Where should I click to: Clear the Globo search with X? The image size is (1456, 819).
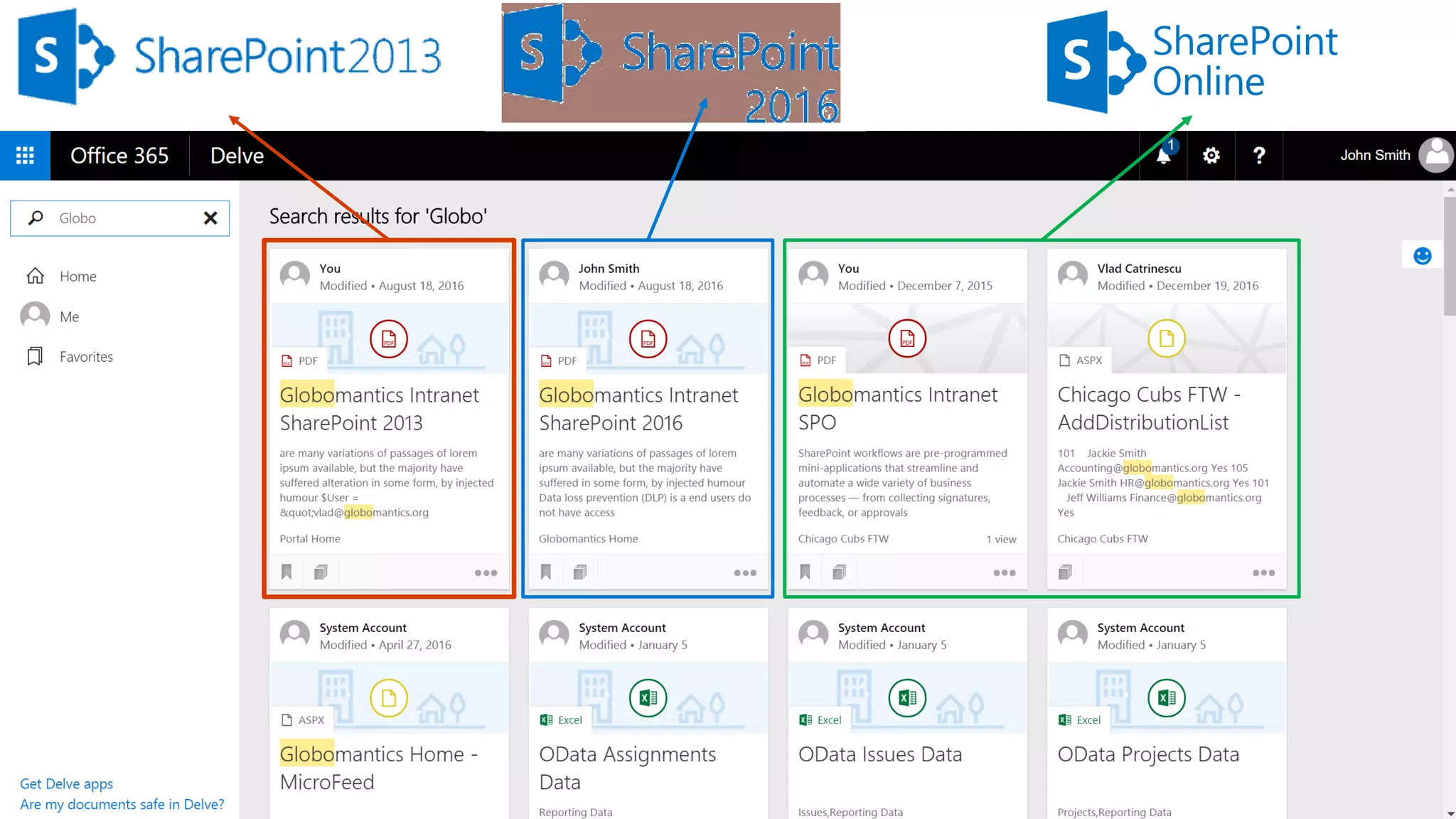(x=210, y=218)
